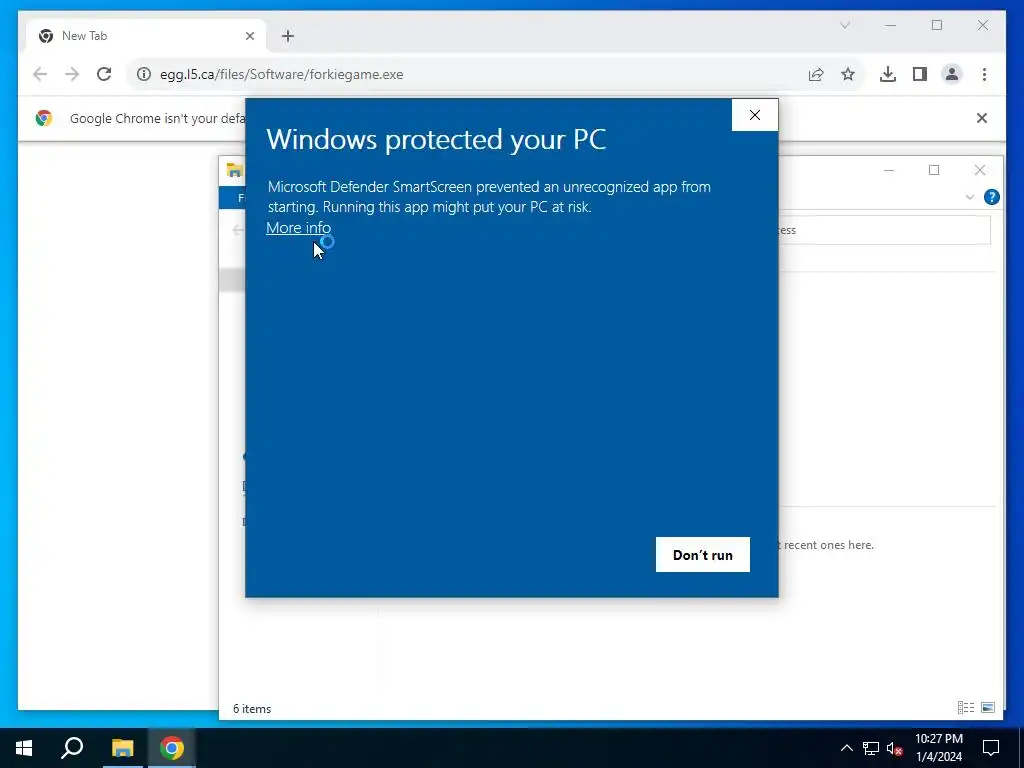Go back in Chrome history

tap(40, 74)
